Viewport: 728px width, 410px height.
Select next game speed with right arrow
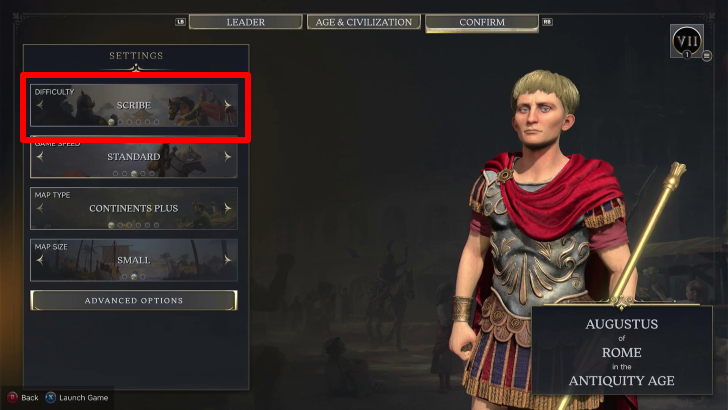228,156
